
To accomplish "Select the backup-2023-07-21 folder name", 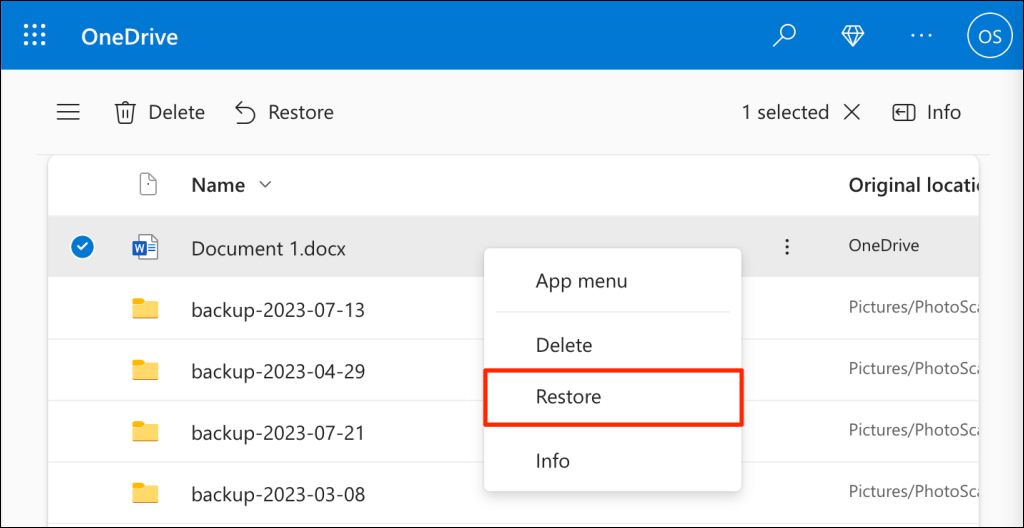I will [278, 433].
